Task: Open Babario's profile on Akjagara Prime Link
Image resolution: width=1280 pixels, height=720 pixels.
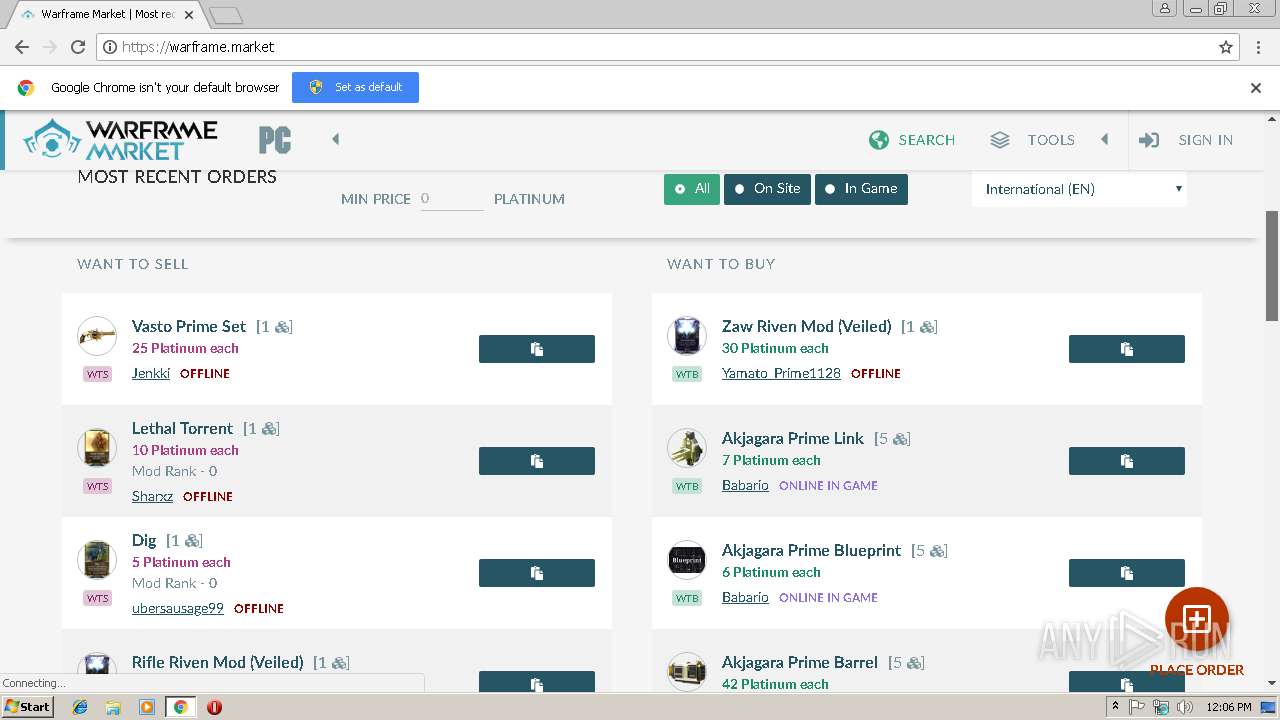Action: click(x=745, y=485)
